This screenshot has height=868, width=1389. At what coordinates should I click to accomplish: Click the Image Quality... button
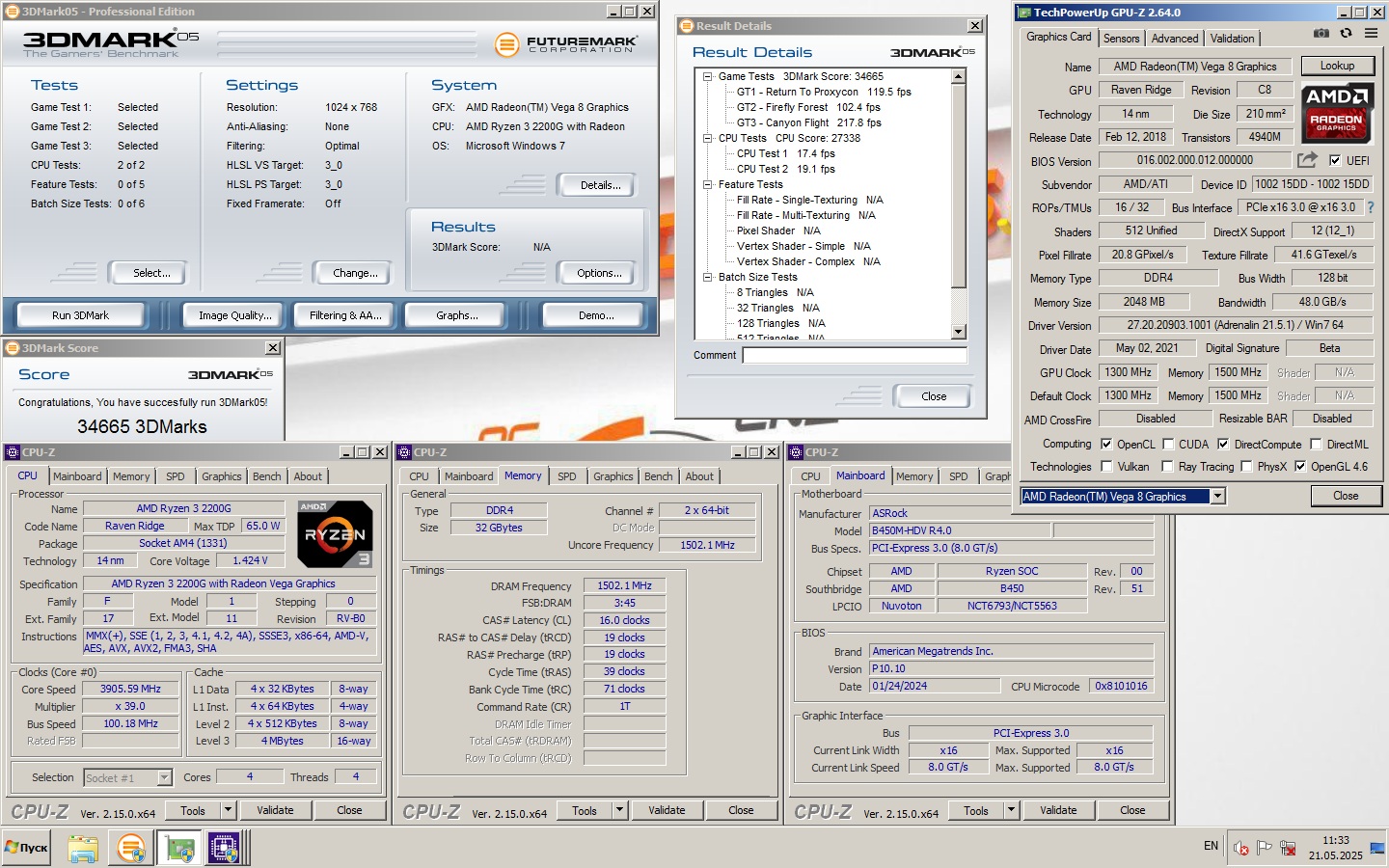235,315
